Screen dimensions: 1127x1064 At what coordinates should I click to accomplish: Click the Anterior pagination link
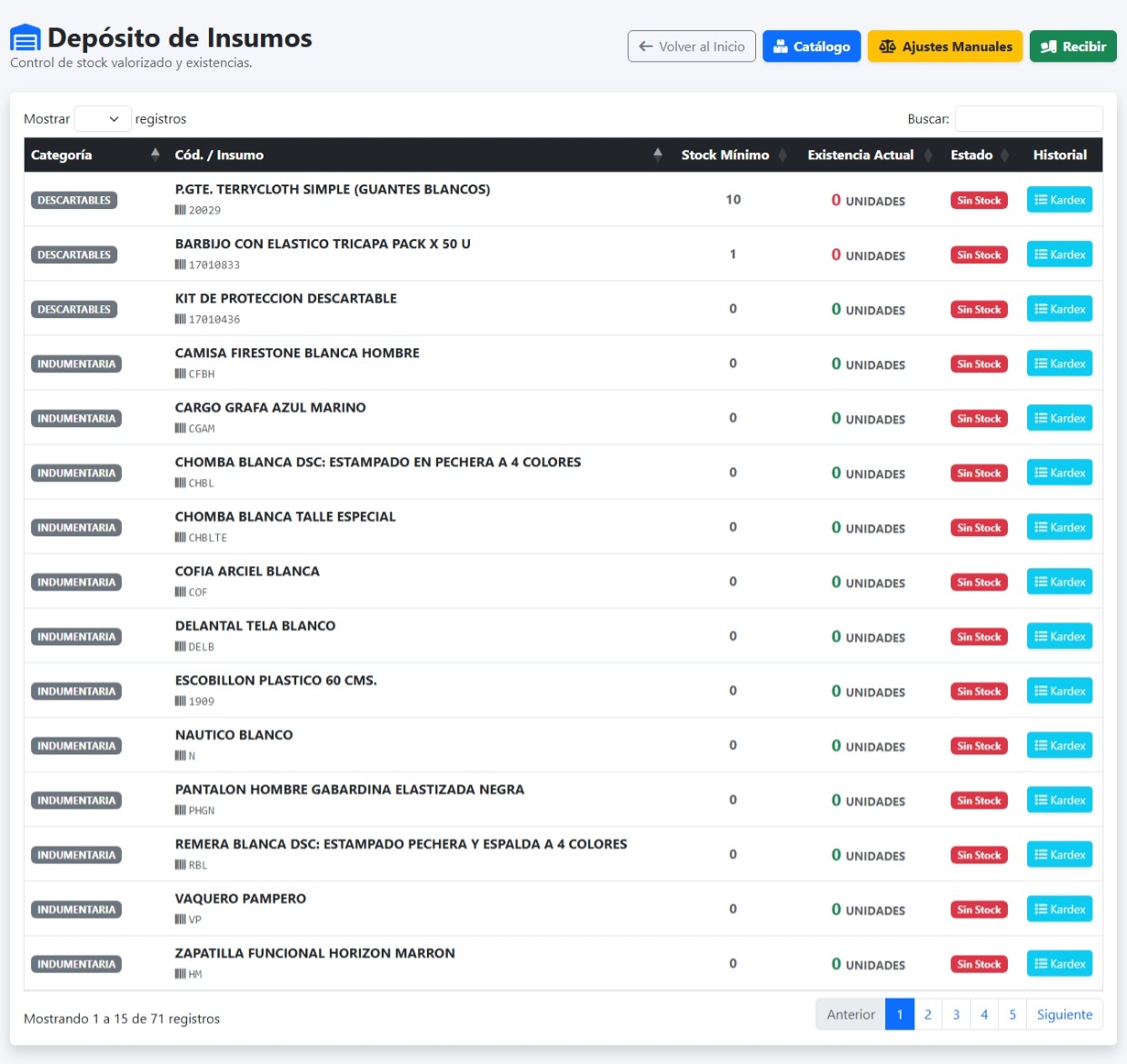tap(851, 1014)
